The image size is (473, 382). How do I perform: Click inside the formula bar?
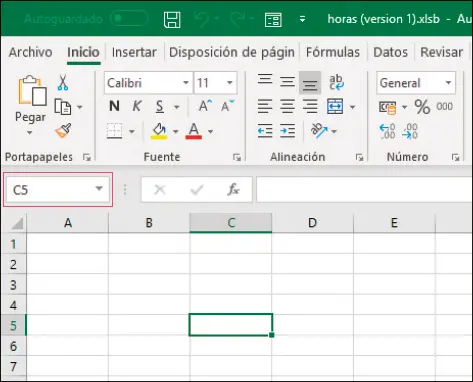pyautogui.click(x=364, y=190)
